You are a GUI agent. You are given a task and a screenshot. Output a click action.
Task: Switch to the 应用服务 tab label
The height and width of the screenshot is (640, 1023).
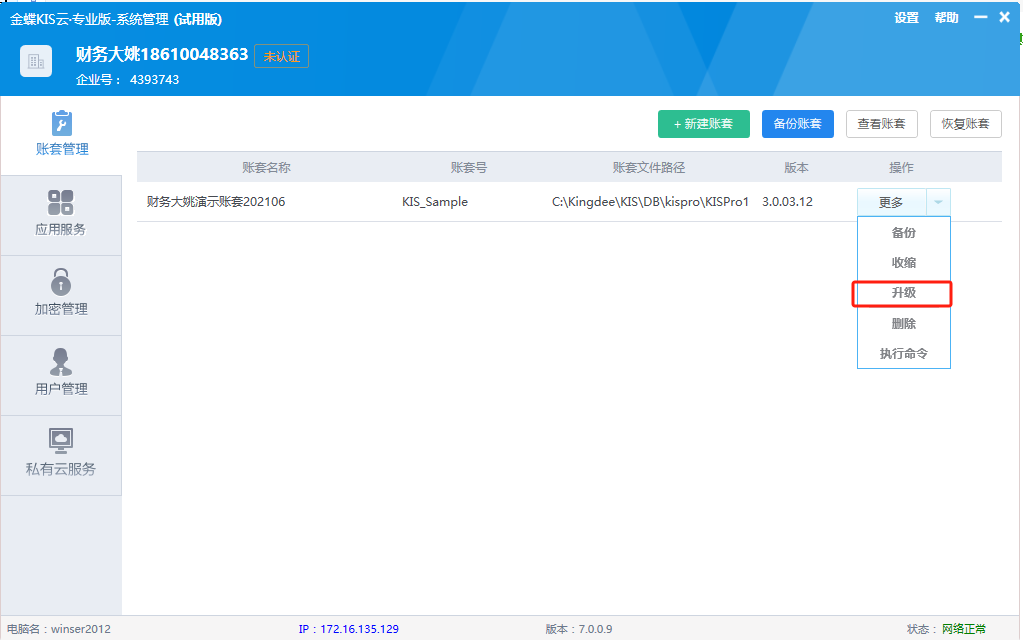[x=61, y=230]
